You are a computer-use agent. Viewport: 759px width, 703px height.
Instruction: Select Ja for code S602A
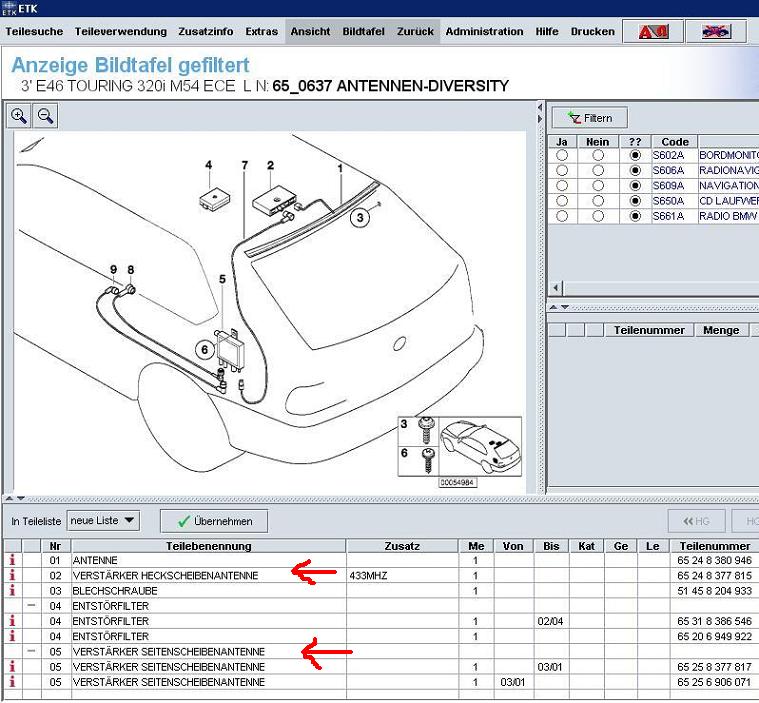[x=562, y=155]
